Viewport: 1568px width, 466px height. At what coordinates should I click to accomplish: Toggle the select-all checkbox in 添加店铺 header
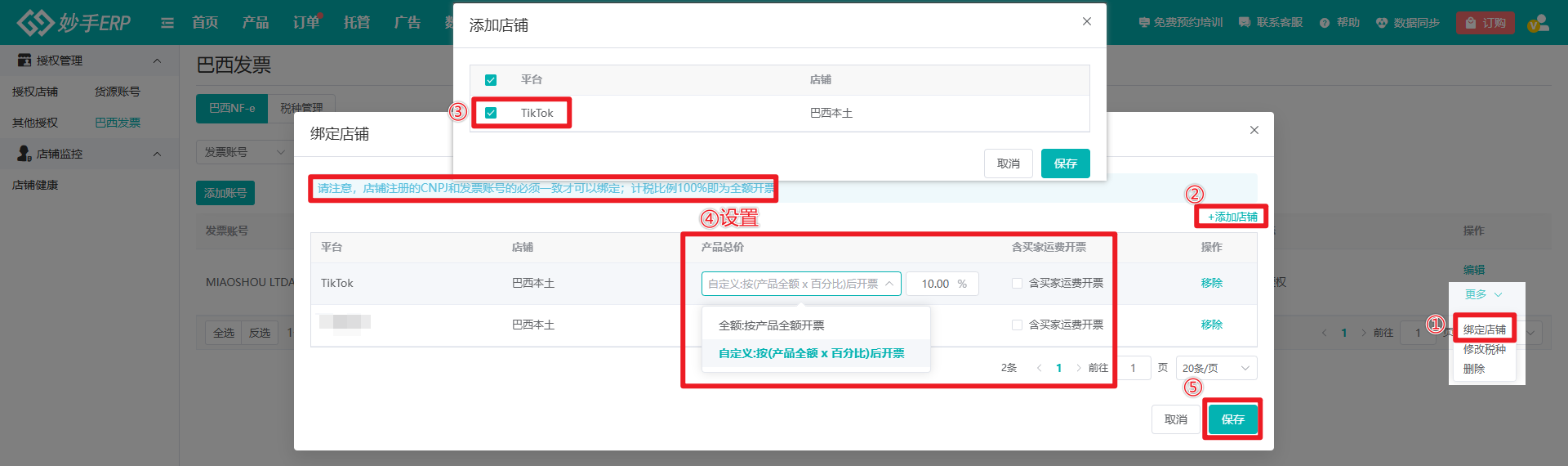click(491, 80)
